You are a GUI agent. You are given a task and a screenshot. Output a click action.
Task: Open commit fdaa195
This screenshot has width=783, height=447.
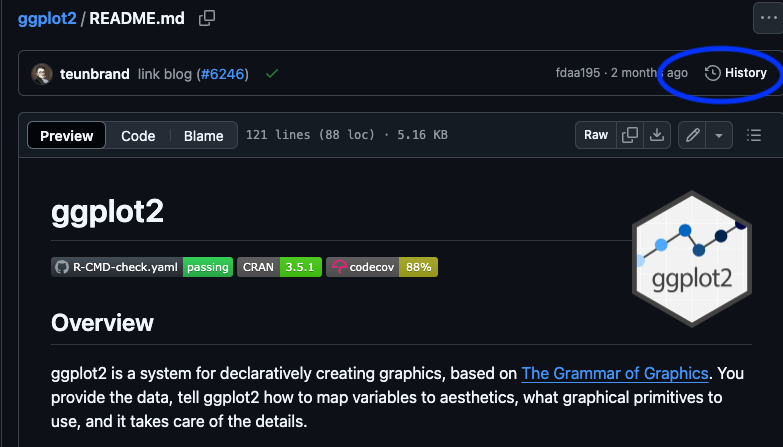578,73
